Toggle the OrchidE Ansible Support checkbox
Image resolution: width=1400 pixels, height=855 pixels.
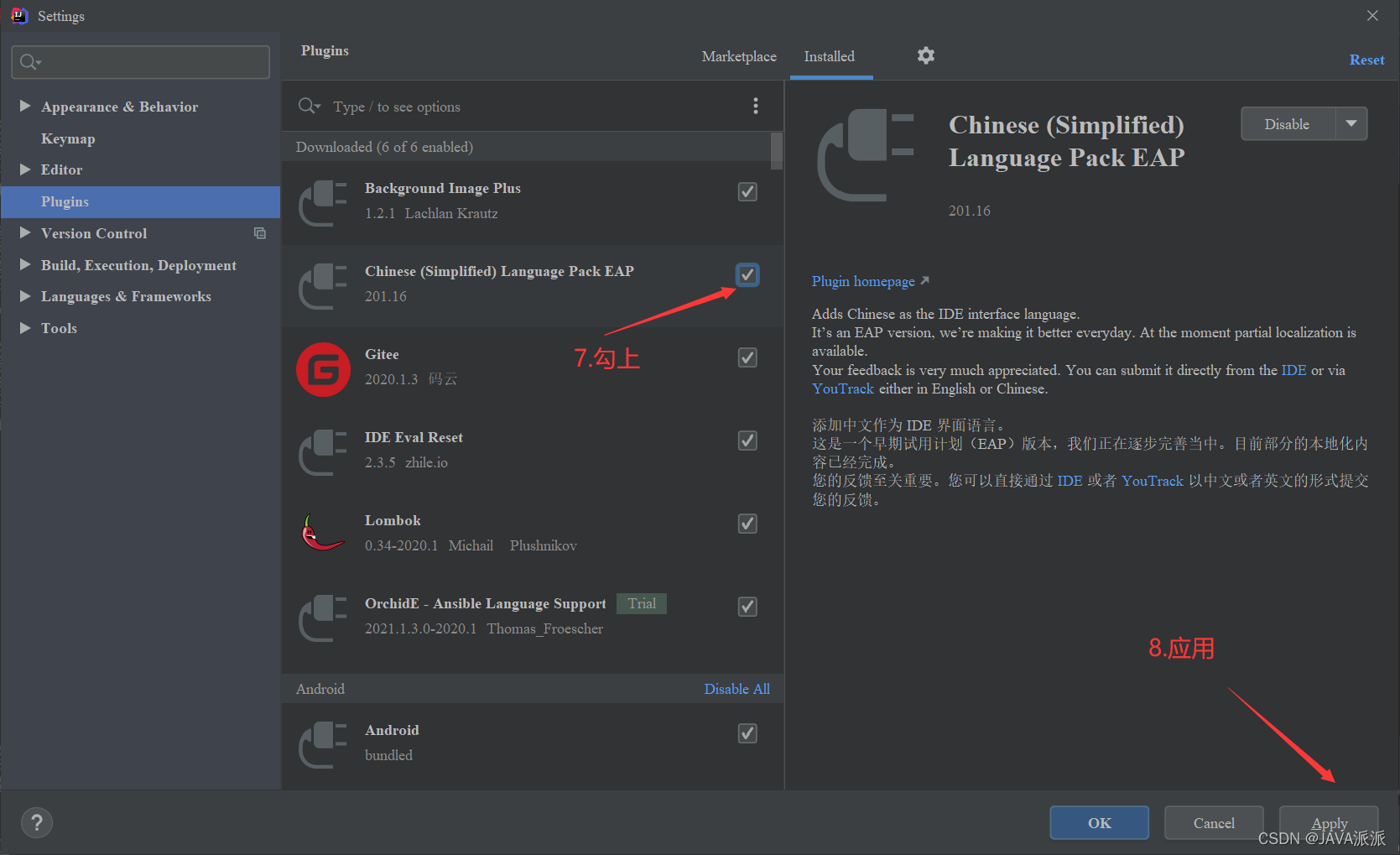(x=747, y=607)
